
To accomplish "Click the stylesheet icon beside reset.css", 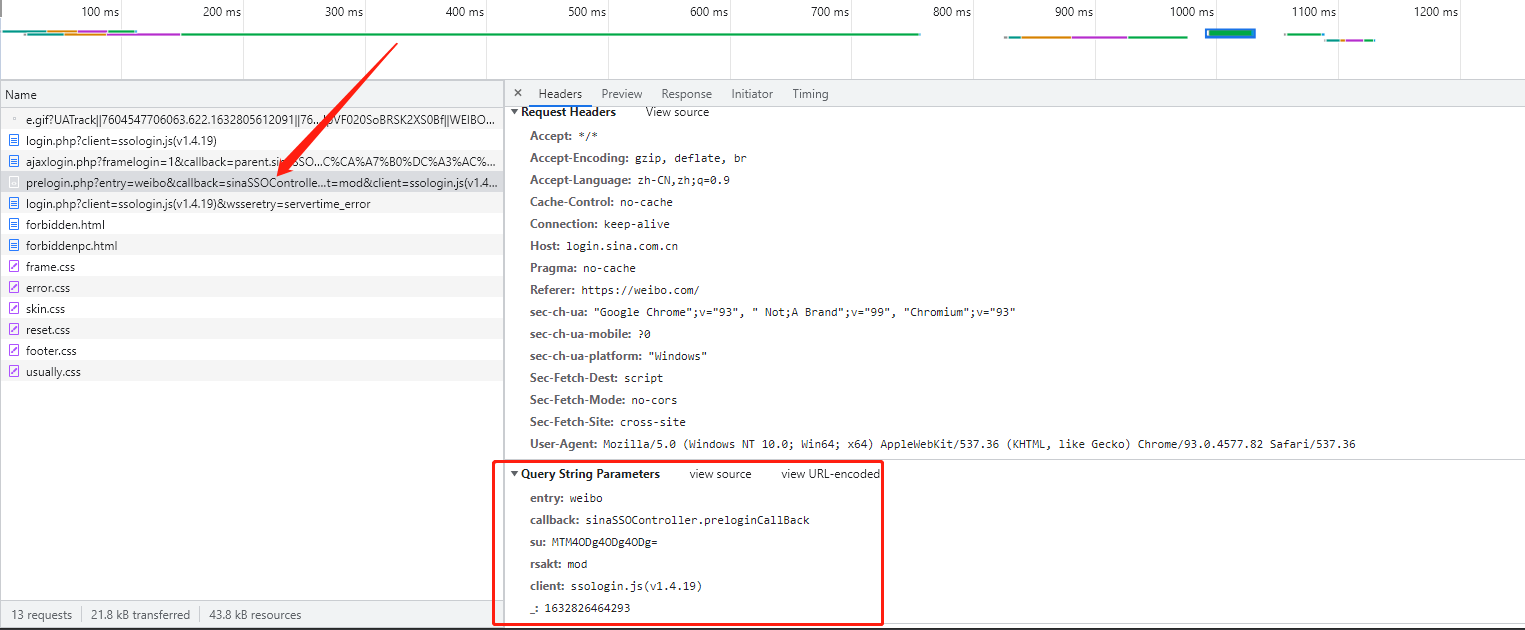I will click(x=14, y=329).
